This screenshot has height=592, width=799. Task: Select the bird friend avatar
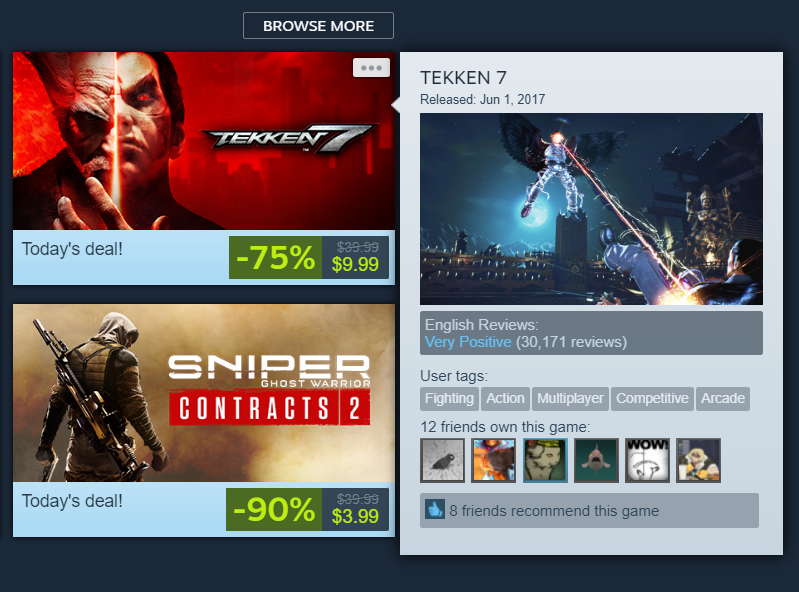point(442,460)
